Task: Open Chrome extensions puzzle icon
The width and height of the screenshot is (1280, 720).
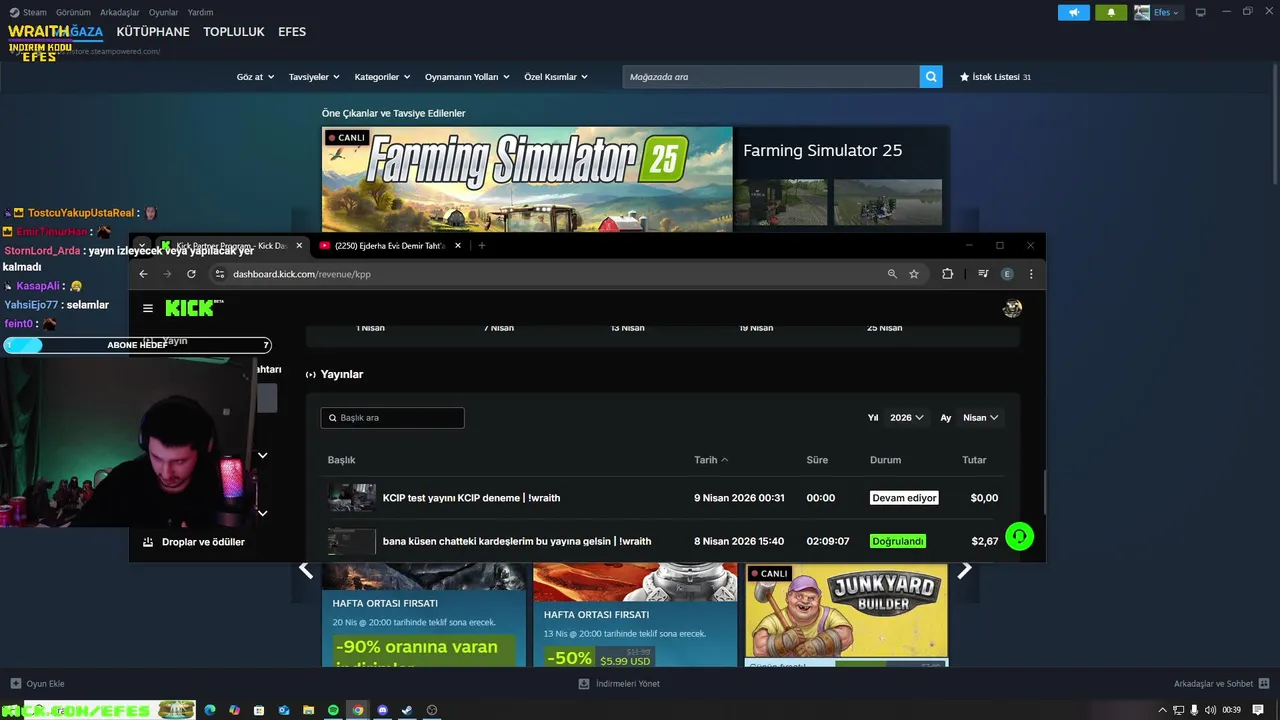Action: 947,274
